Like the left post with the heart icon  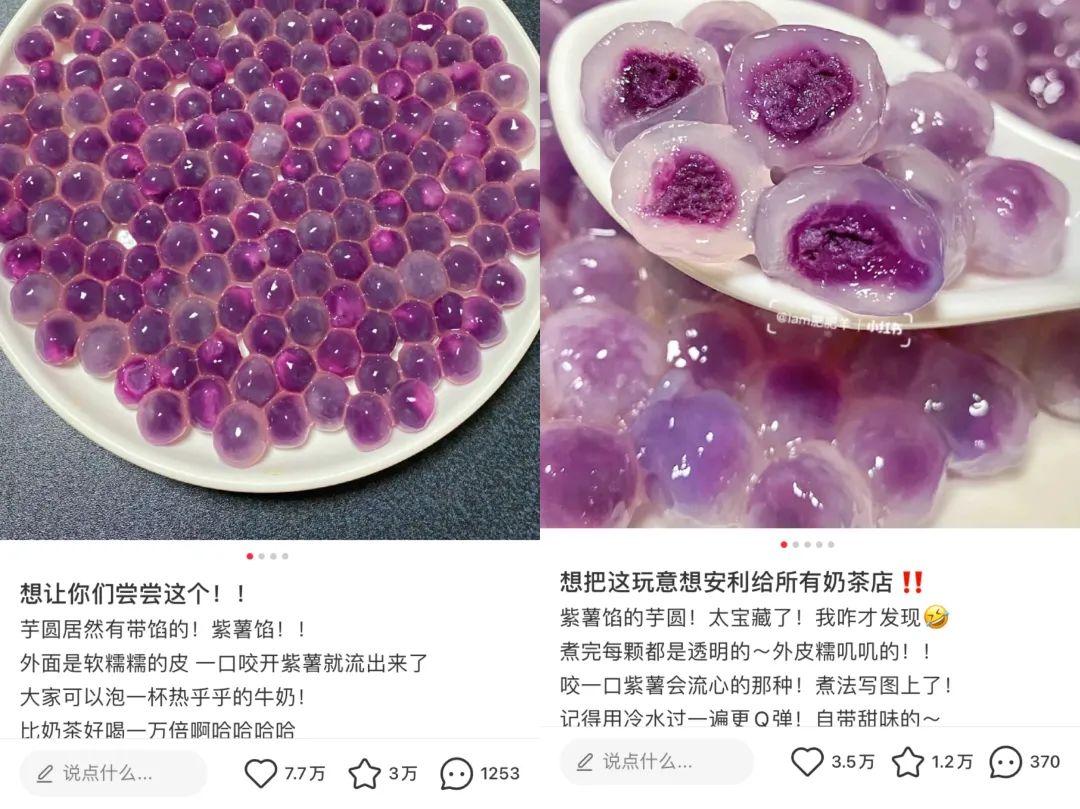260,773
